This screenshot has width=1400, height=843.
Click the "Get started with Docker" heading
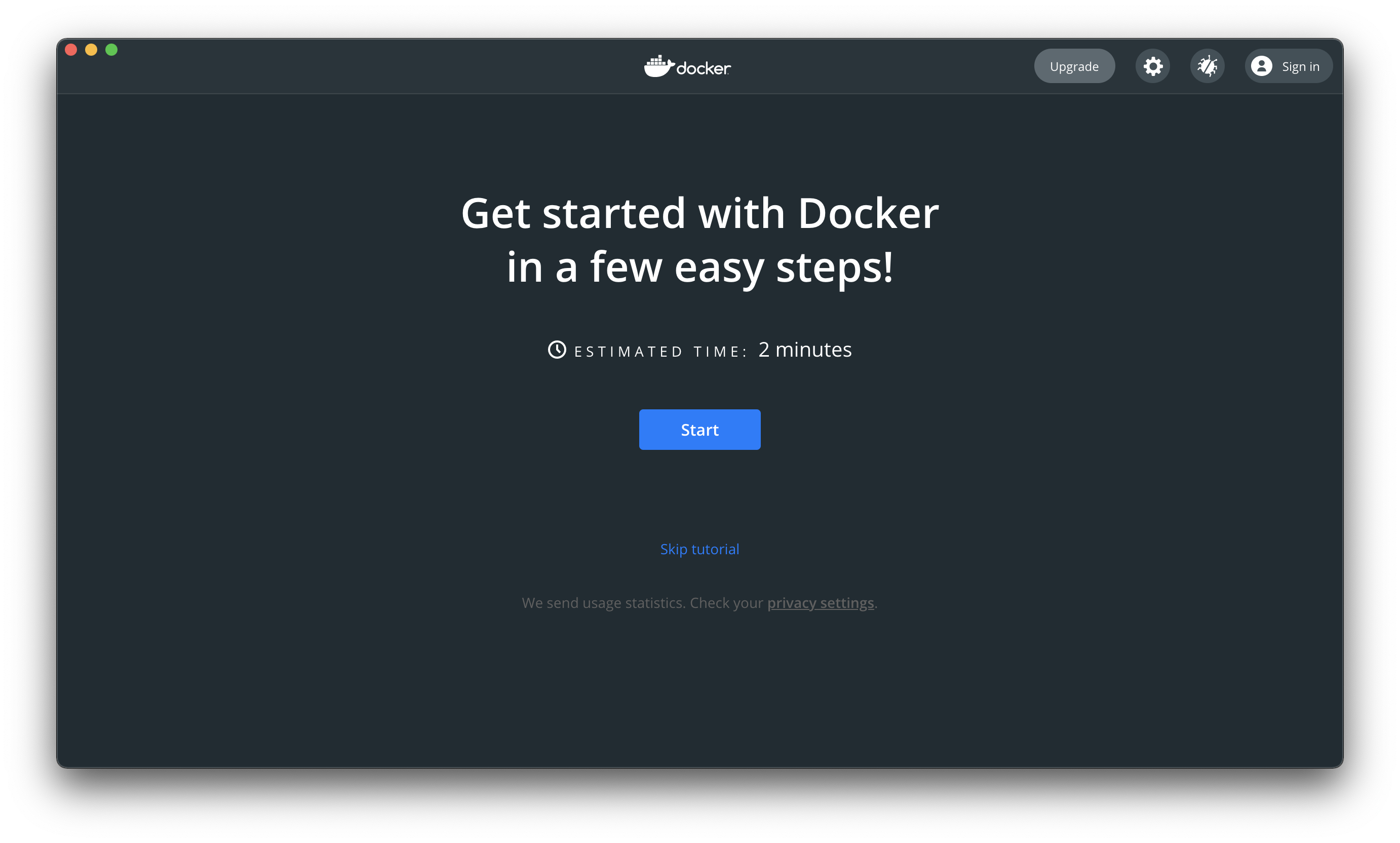(x=699, y=213)
